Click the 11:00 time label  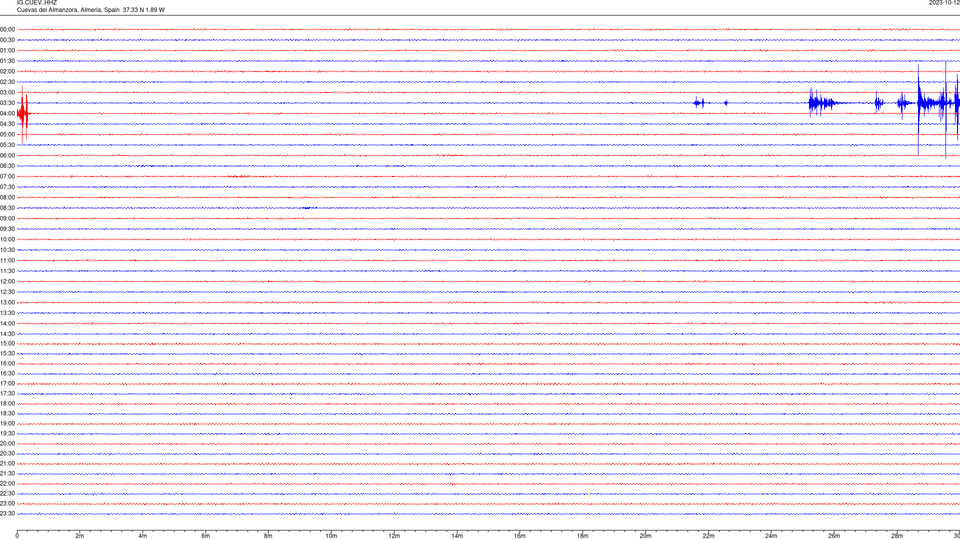tap(7, 260)
